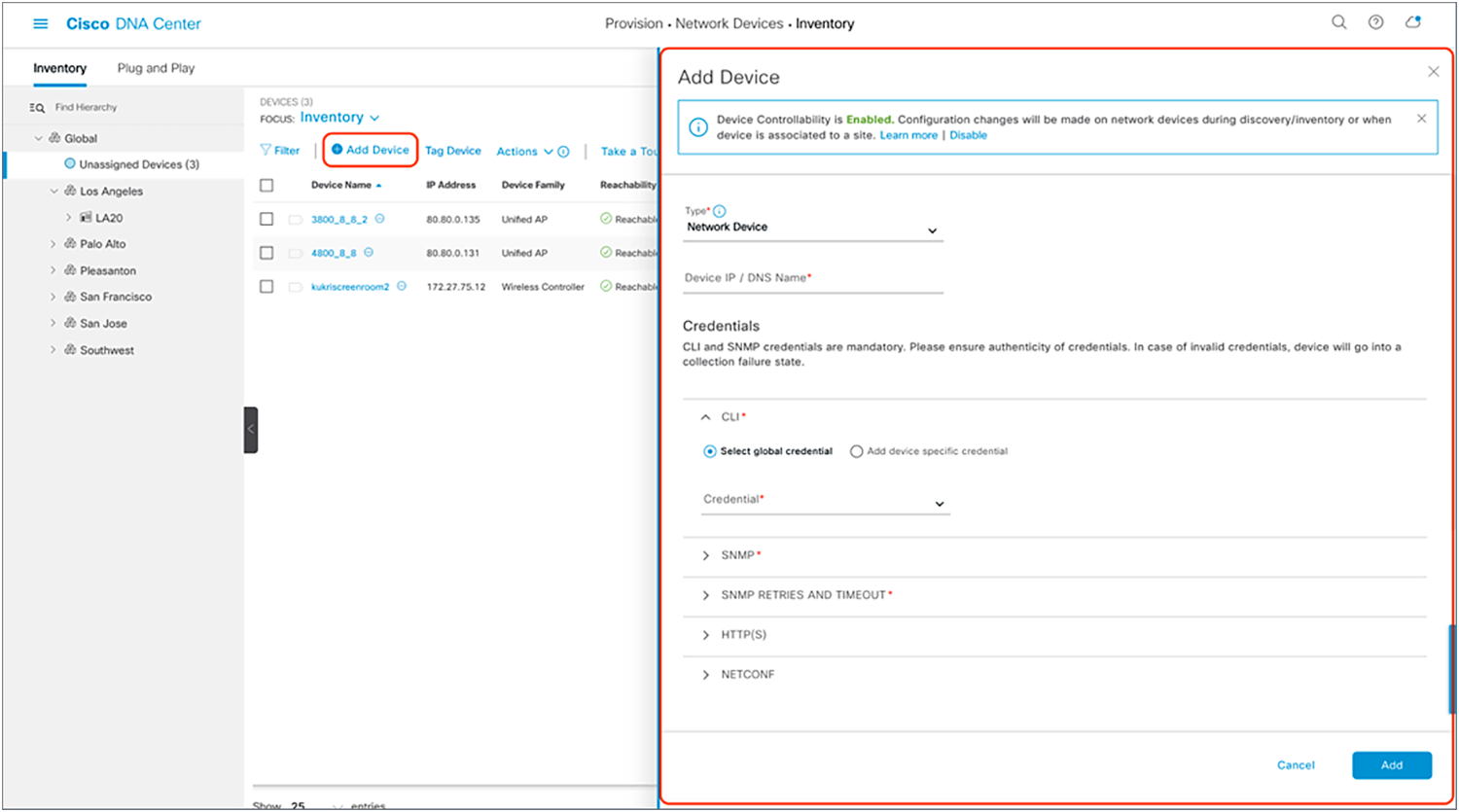Click the IP address 172.27.75.12 cell

pyautogui.click(x=456, y=287)
